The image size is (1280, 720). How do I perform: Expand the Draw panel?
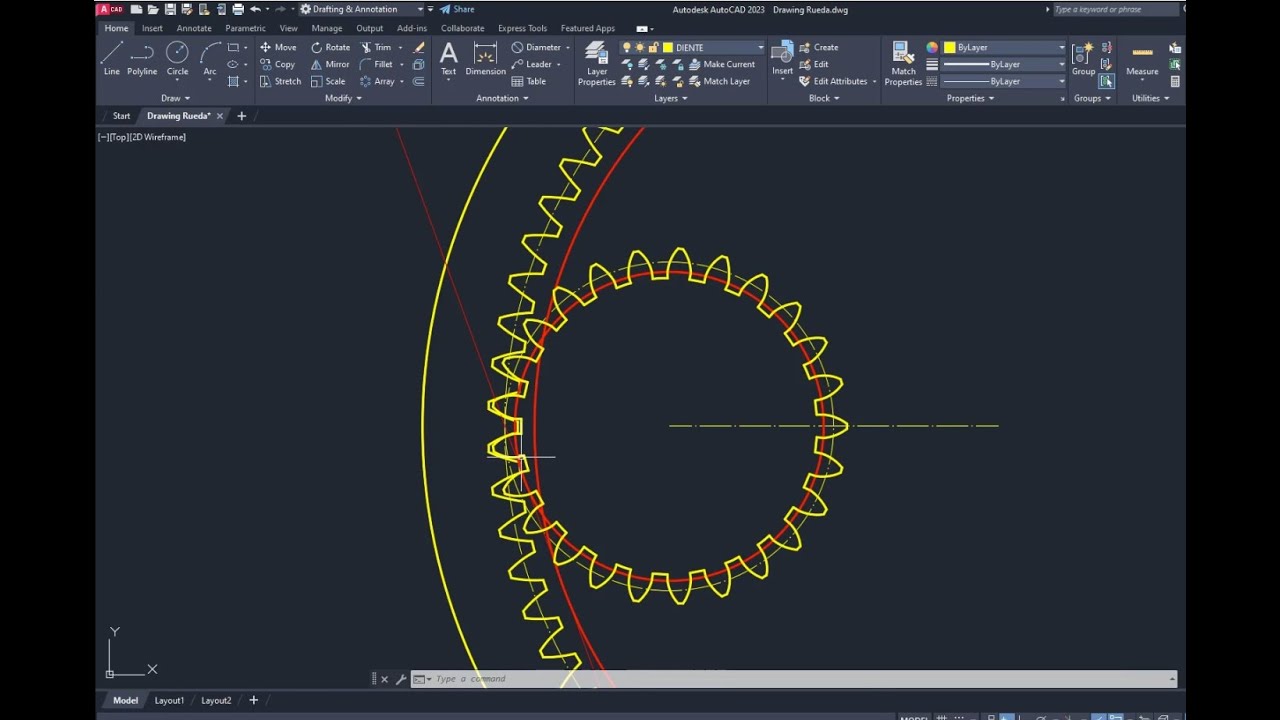coord(176,98)
